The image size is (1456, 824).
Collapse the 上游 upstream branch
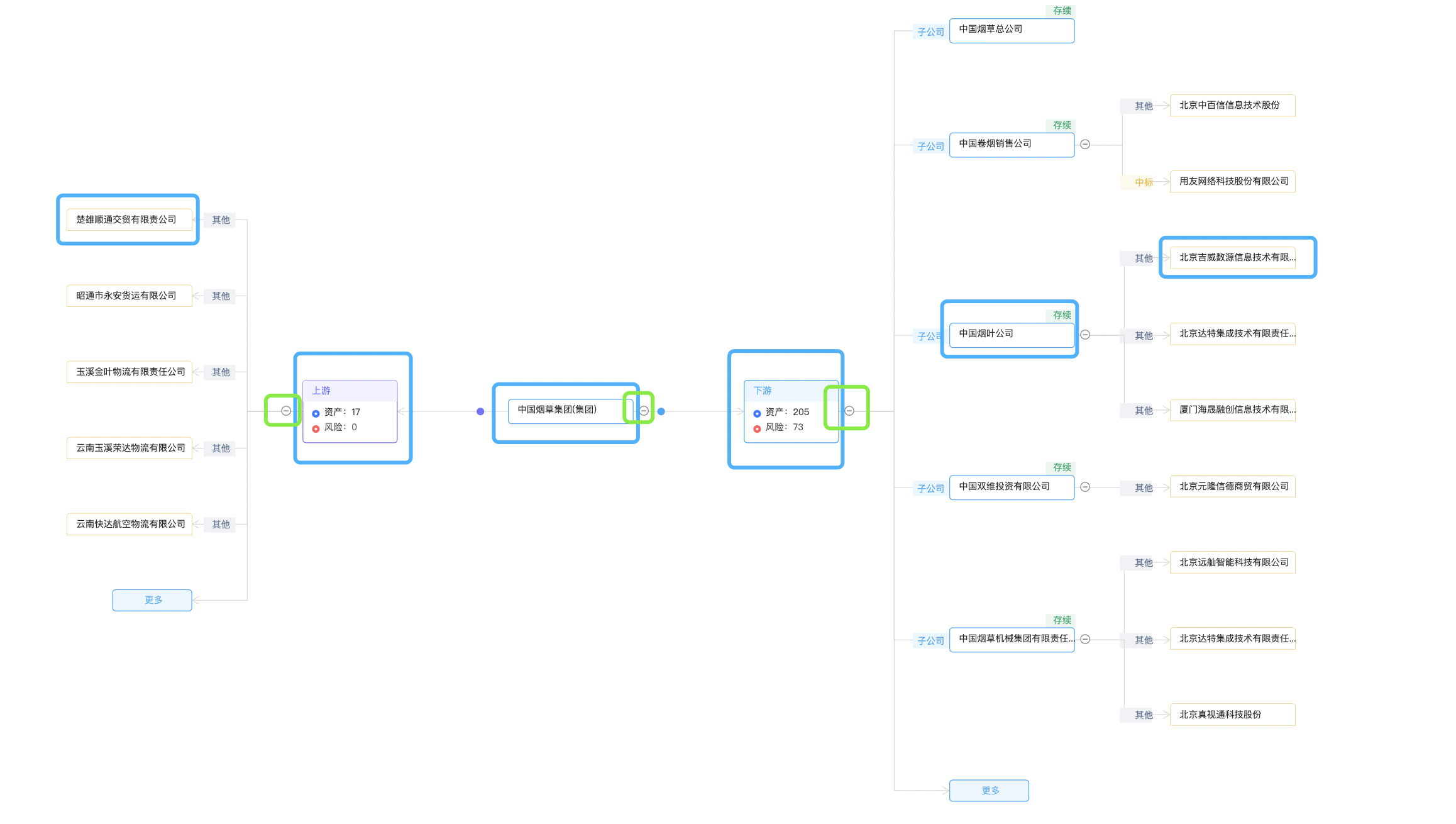pyautogui.click(x=286, y=411)
